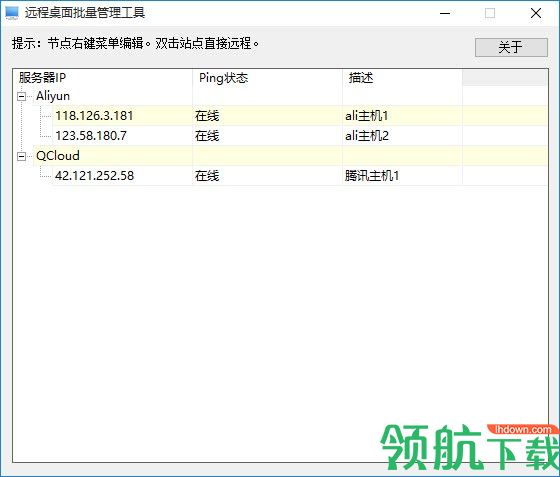Collapse the Aliyun tree node
This screenshot has width=560, height=477.
pos(22,96)
